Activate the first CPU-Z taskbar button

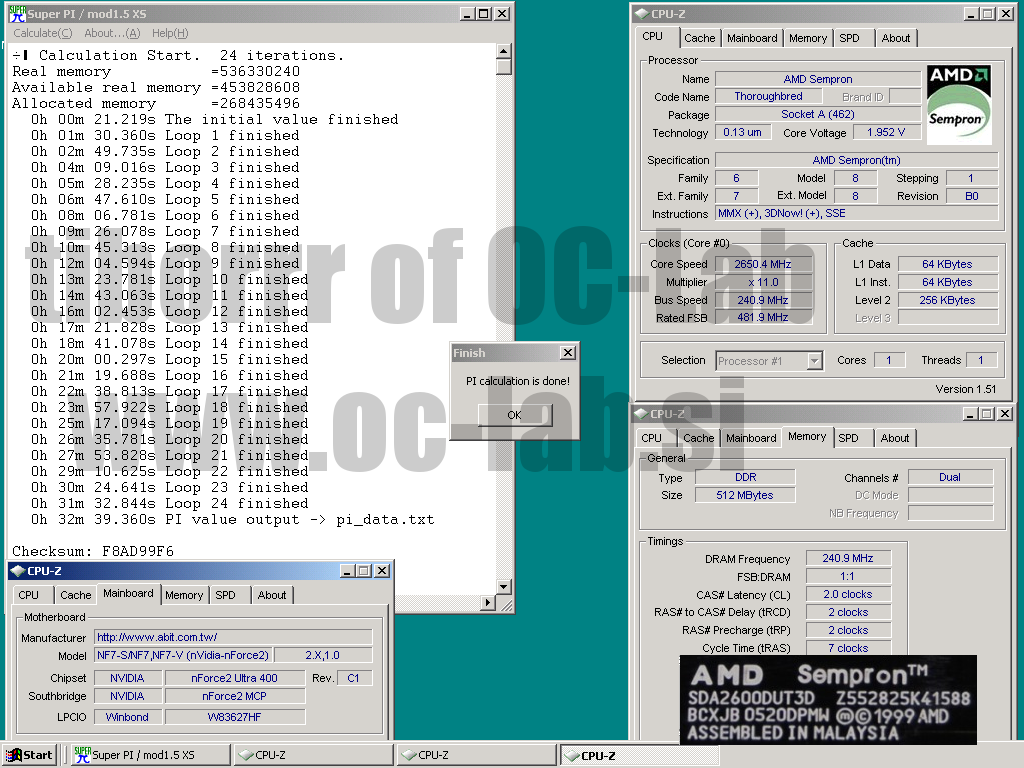(313, 755)
